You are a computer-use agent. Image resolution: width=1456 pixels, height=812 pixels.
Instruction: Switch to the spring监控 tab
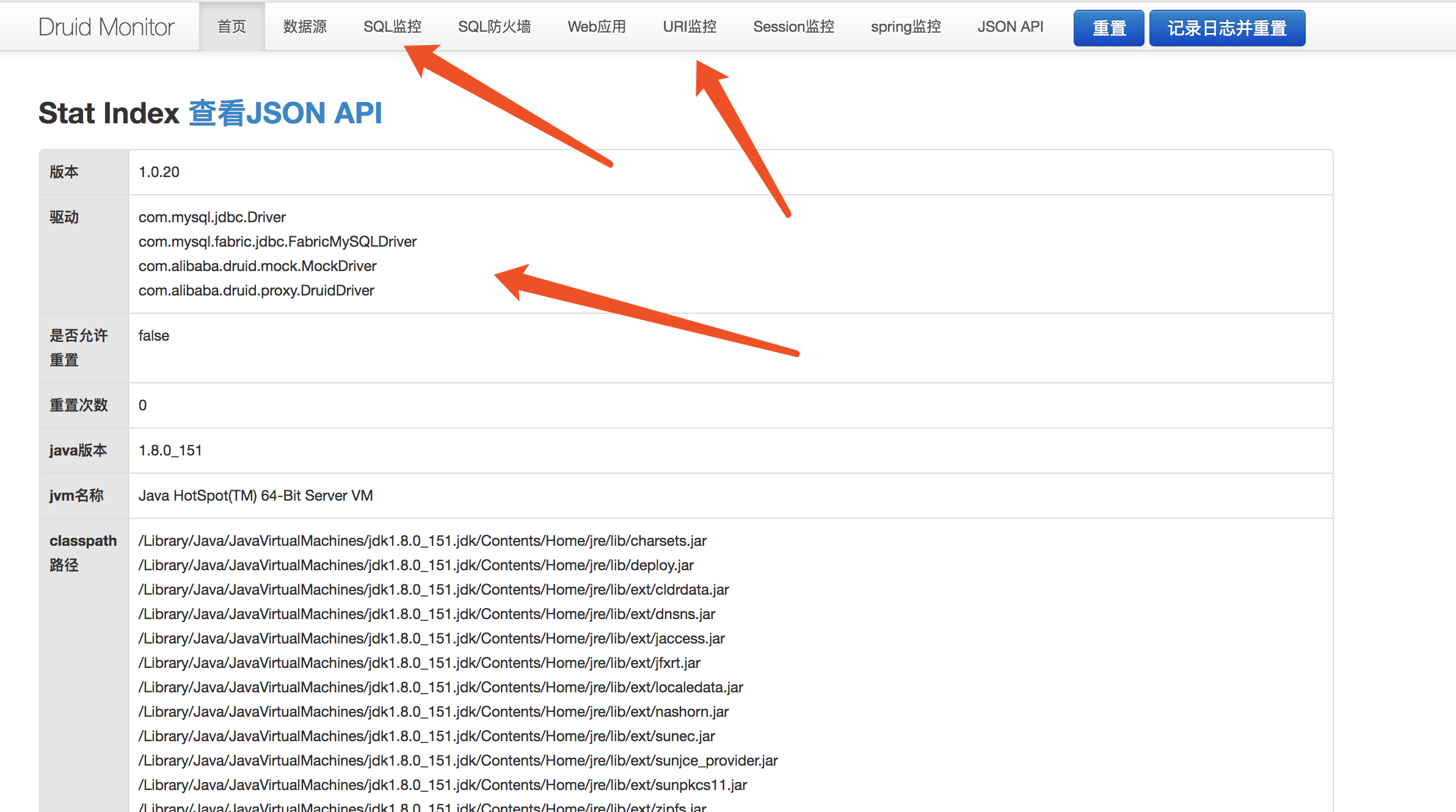click(905, 27)
